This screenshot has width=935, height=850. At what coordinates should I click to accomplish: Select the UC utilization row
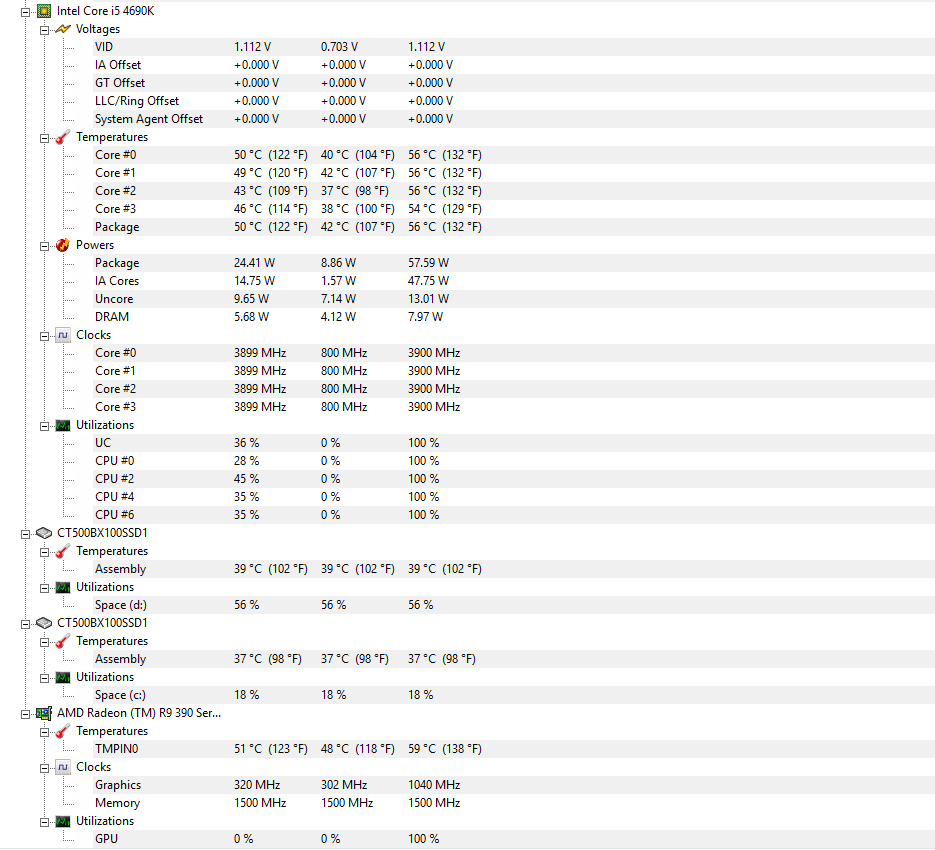pyautogui.click(x=513, y=443)
